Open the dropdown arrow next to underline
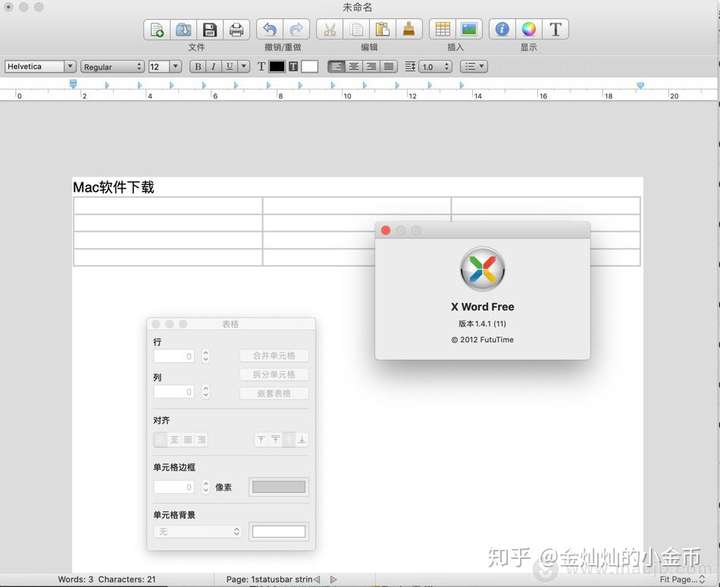This screenshot has height=587, width=720. [244, 67]
